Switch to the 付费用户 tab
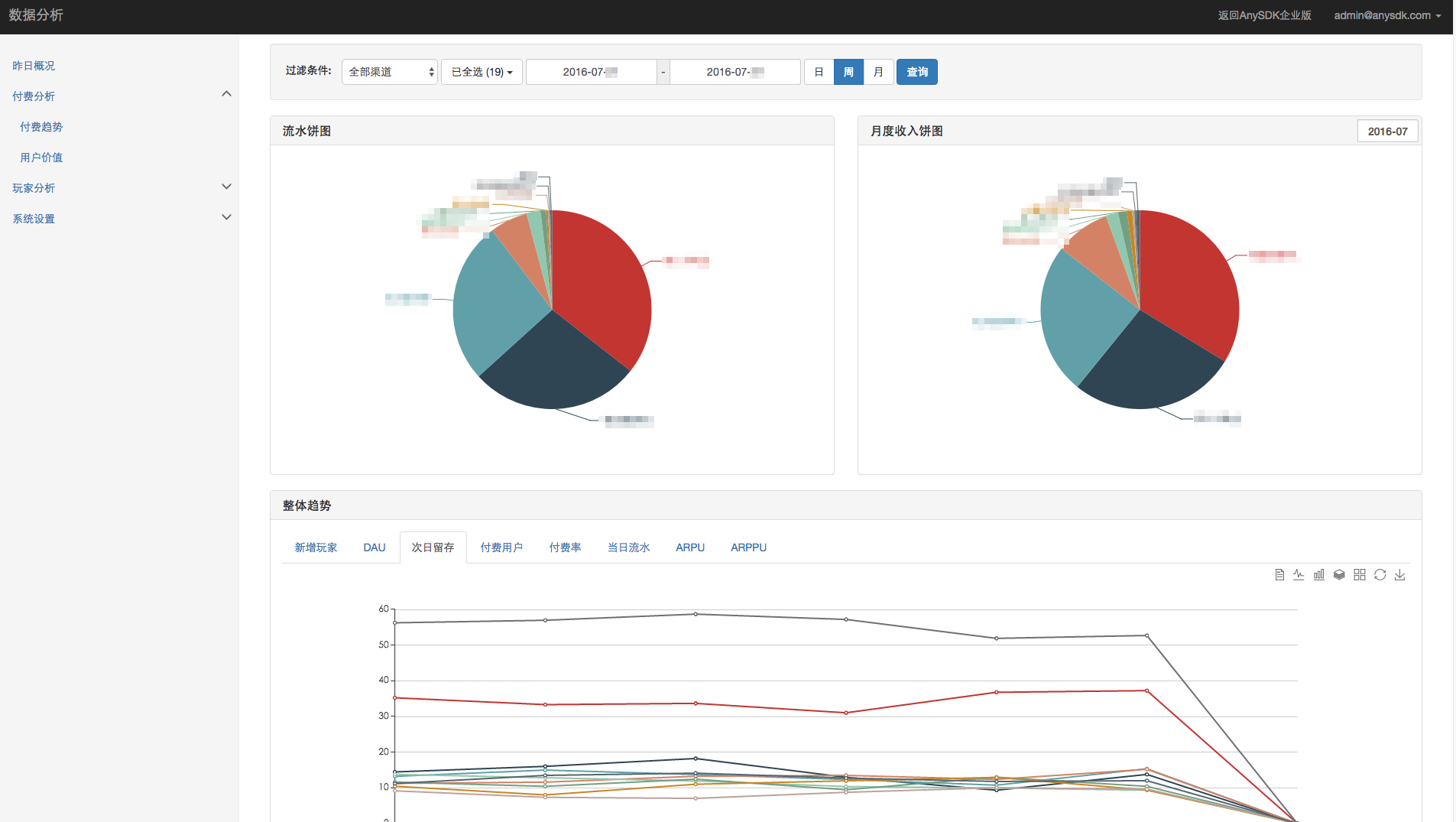The image size is (1456, 822). [x=502, y=547]
